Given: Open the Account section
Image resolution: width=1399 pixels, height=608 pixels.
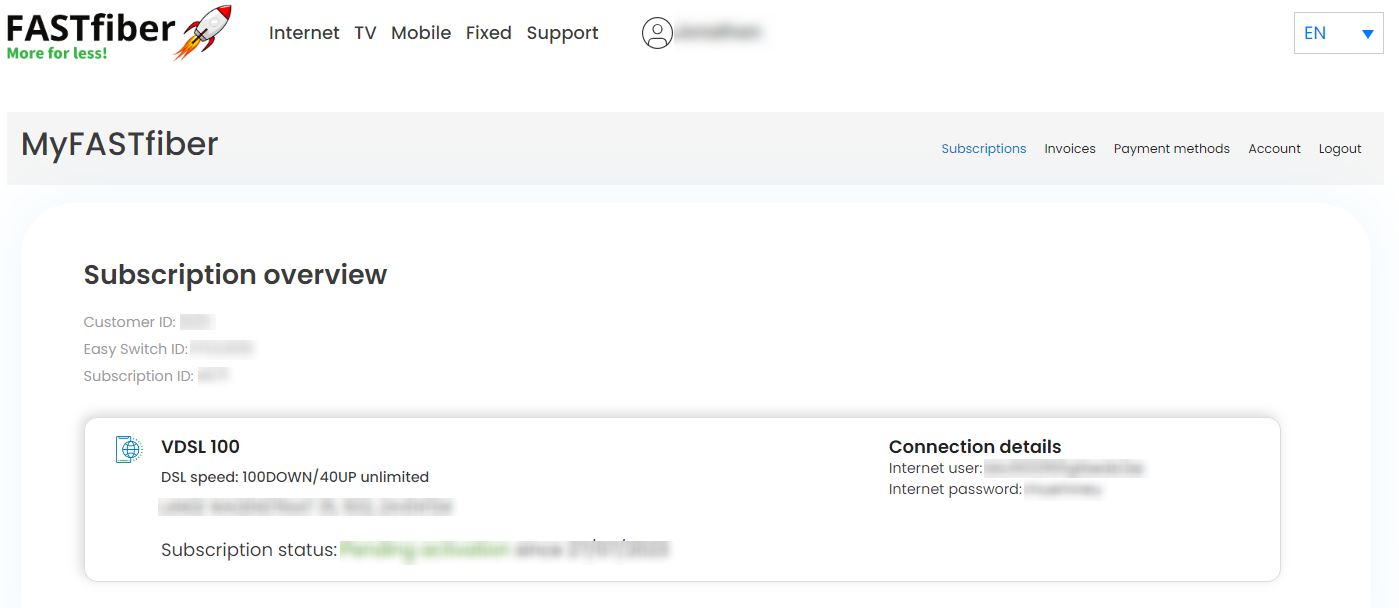Looking at the screenshot, I should coord(1275,148).
